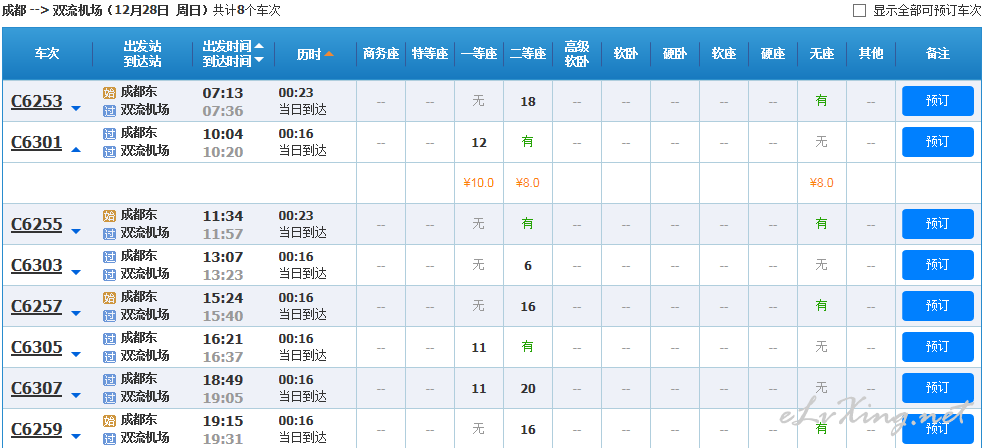Screen dimensions: 984x448
Task: Expand details arrow next to C6255
Action: pyautogui.click(x=76, y=232)
